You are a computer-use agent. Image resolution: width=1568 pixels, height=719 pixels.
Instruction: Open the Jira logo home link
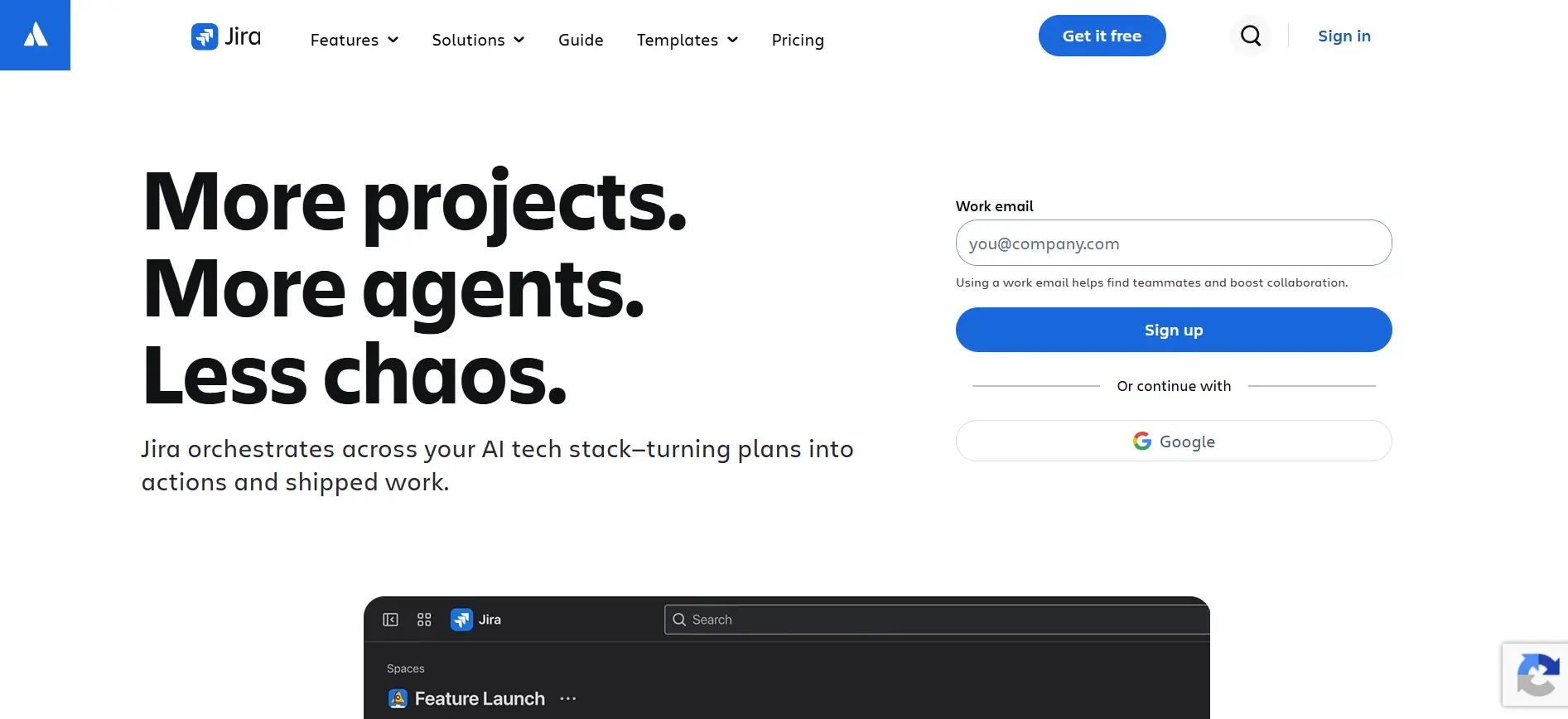click(x=226, y=36)
